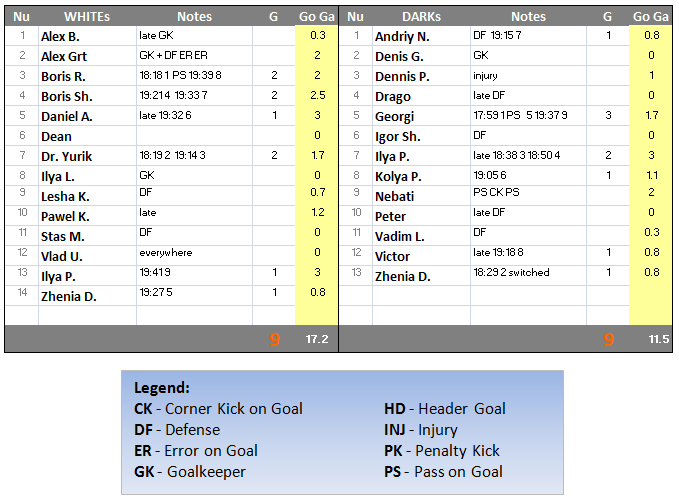Screen dimensions: 679x500
Task: Select Drago's name cell
Action: coord(392,96)
